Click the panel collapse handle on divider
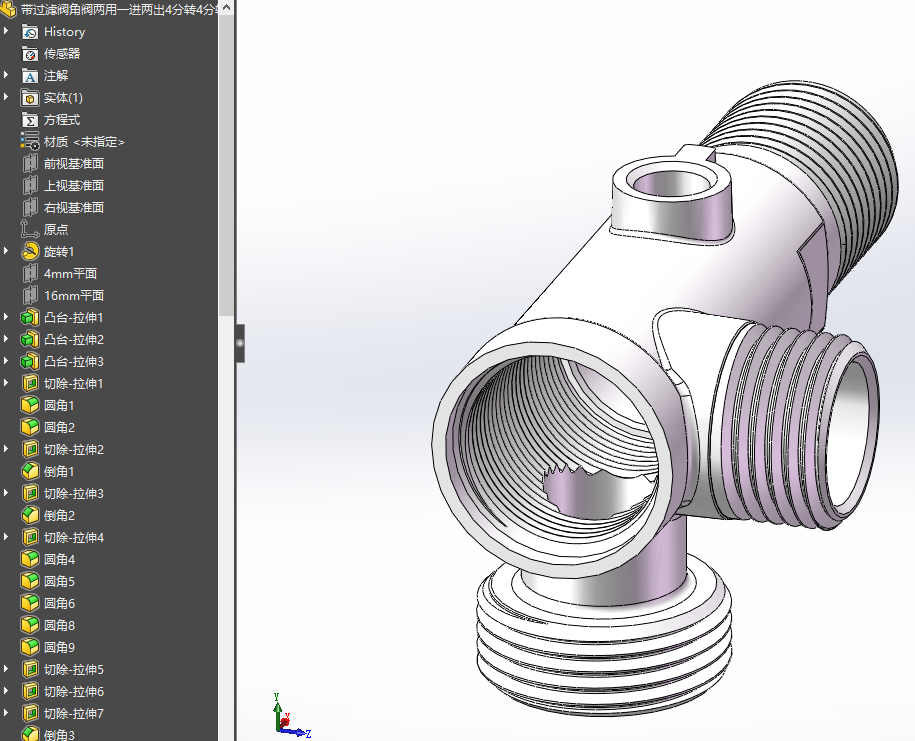 coord(240,343)
